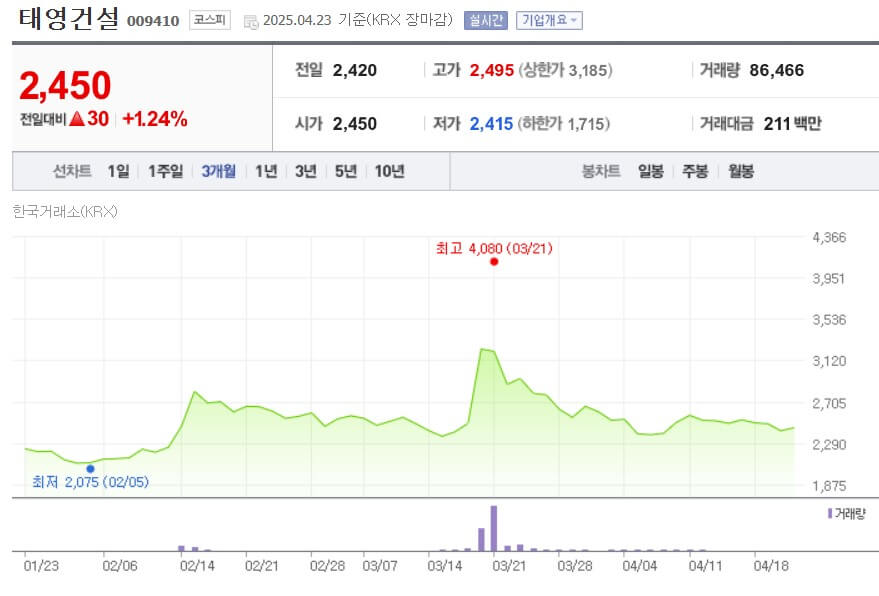The height and width of the screenshot is (596, 879).
Task: Click the calendar icon beside the date
Action: [x=251, y=22]
